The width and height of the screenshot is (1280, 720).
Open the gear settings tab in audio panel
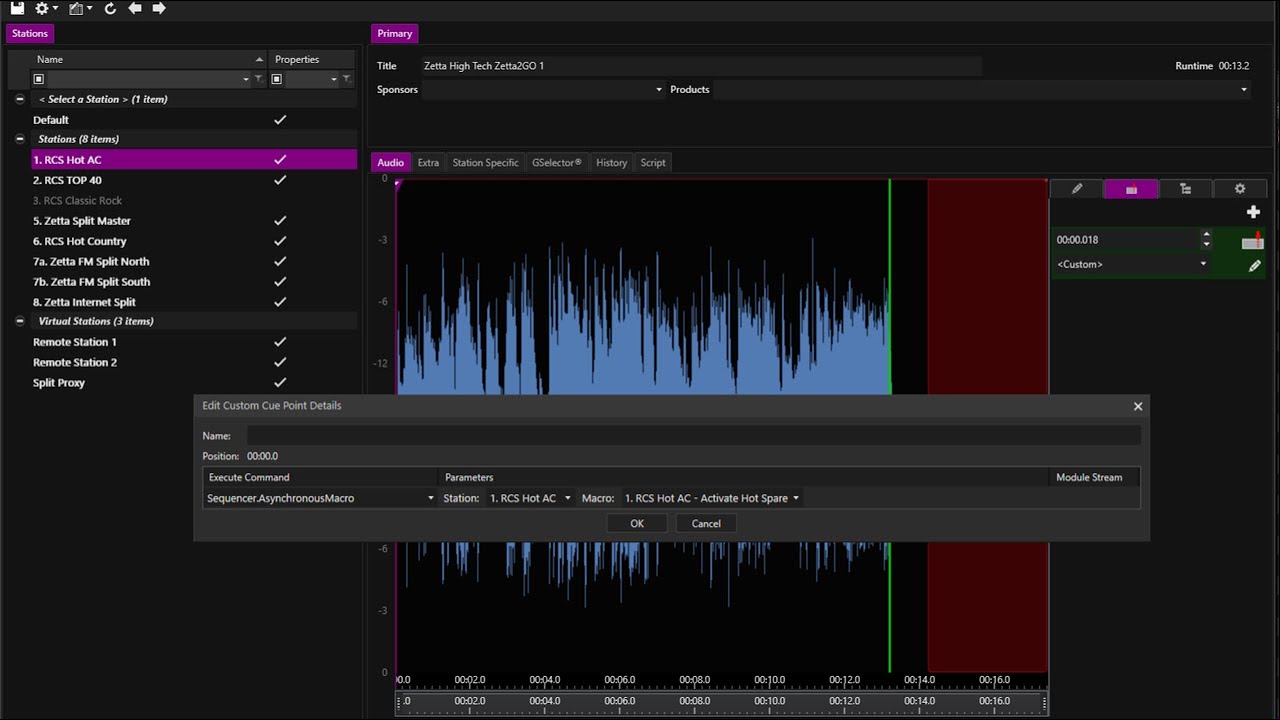[x=1240, y=189]
